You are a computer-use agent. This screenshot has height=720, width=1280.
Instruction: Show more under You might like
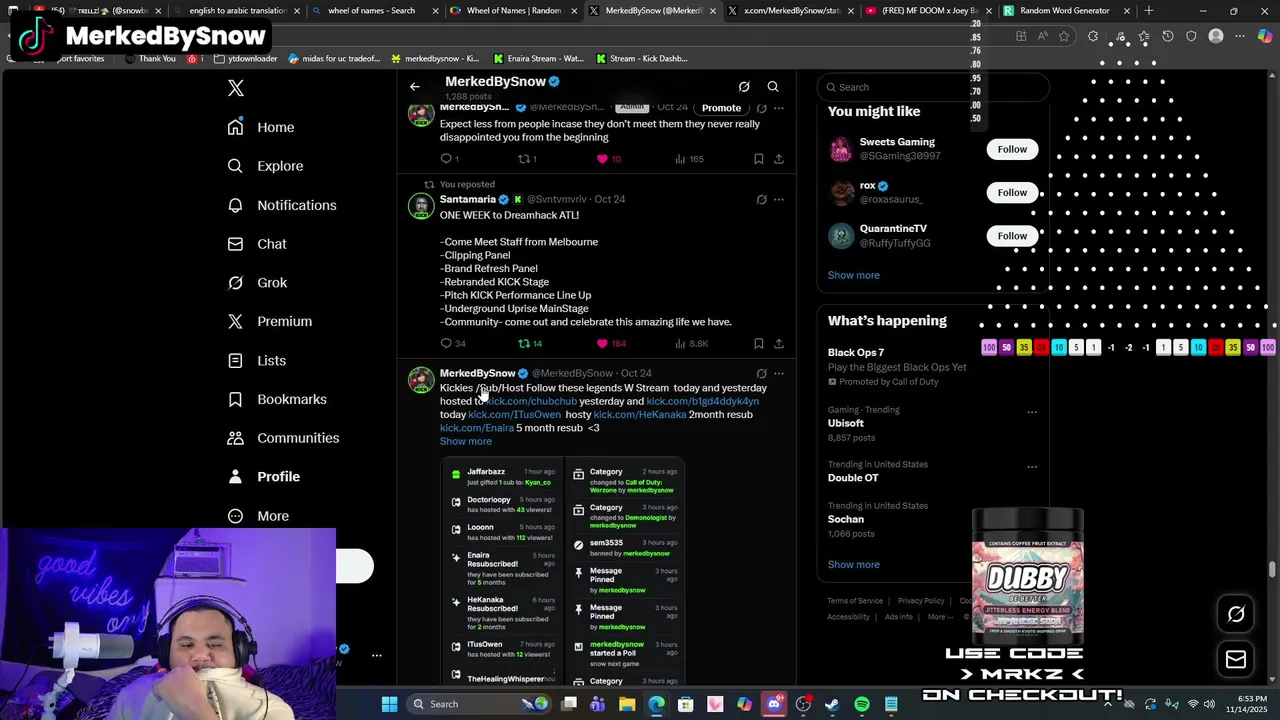pyautogui.click(x=854, y=275)
